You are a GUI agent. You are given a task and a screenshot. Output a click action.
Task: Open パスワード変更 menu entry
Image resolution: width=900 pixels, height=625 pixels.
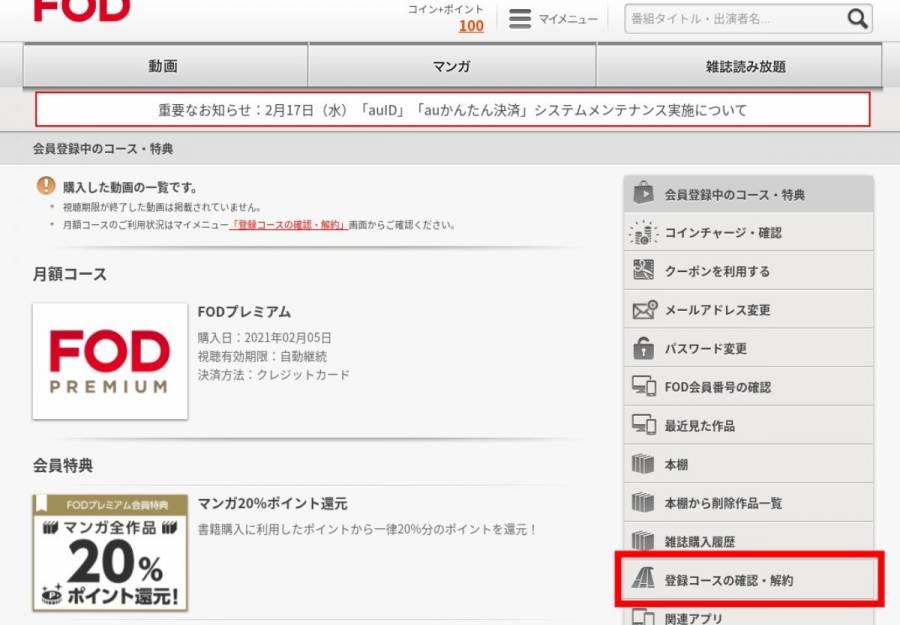pyautogui.click(x=748, y=348)
